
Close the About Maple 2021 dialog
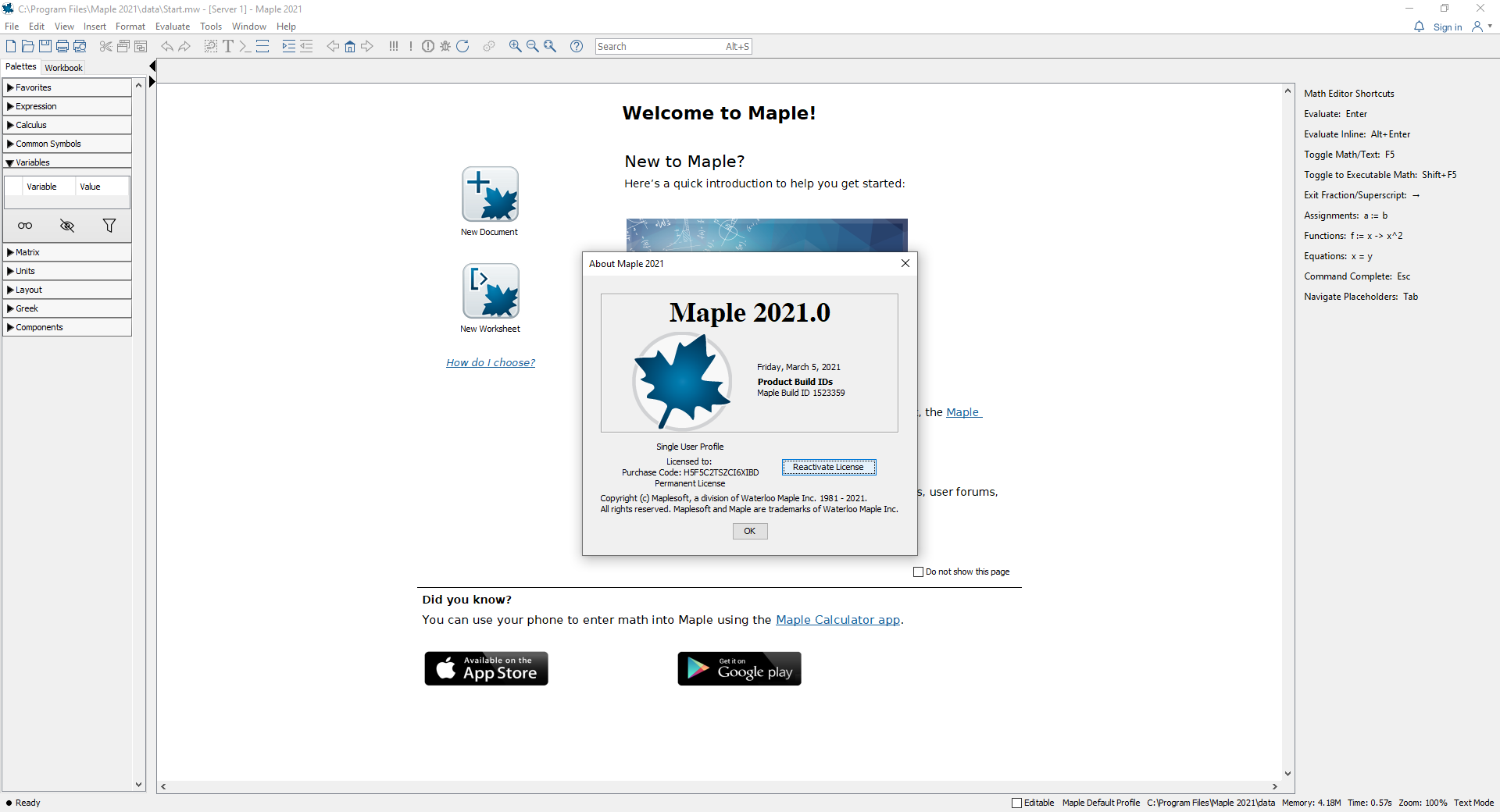click(x=905, y=263)
